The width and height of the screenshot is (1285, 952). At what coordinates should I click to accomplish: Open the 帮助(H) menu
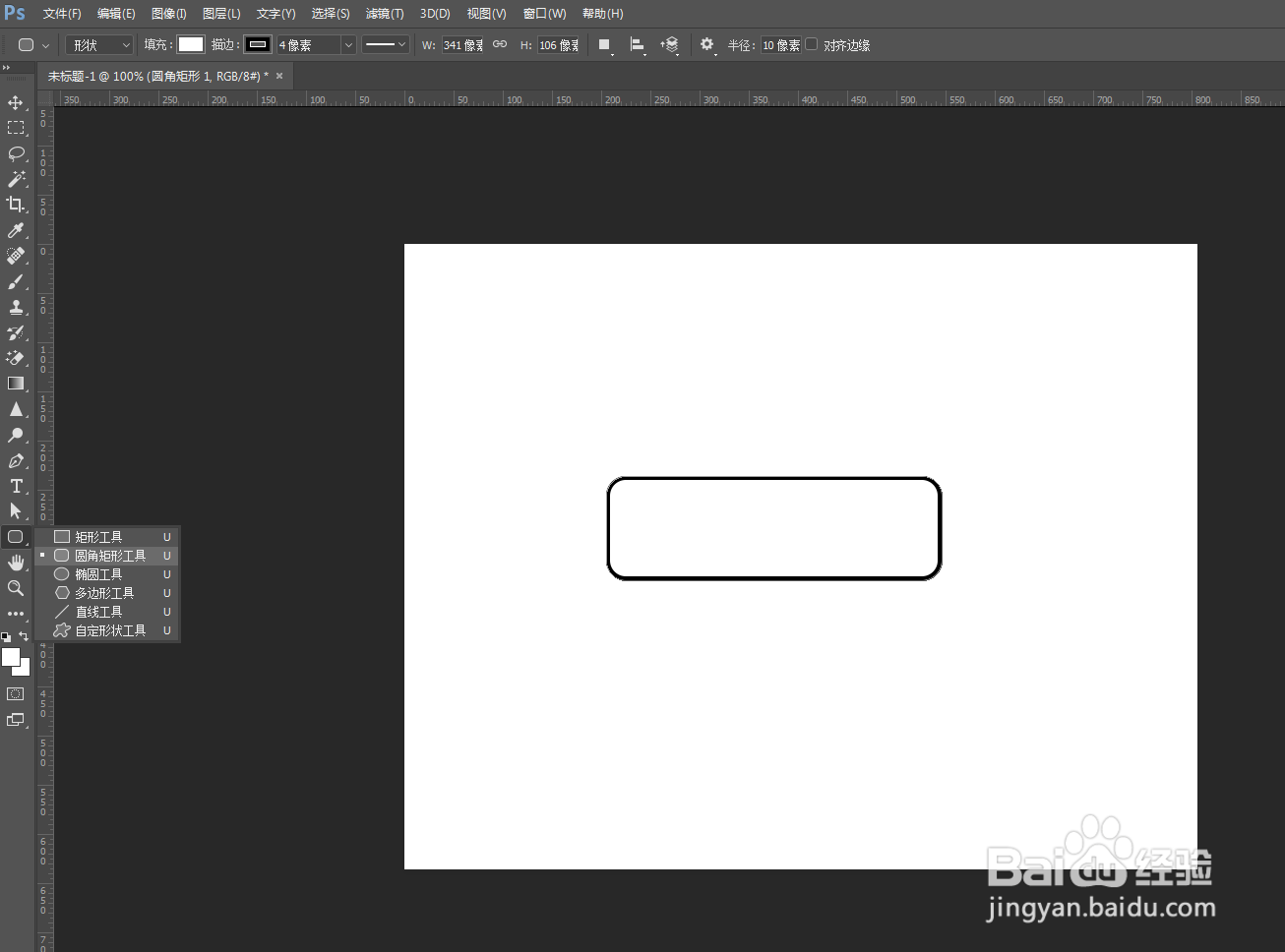tap(602, 14)
